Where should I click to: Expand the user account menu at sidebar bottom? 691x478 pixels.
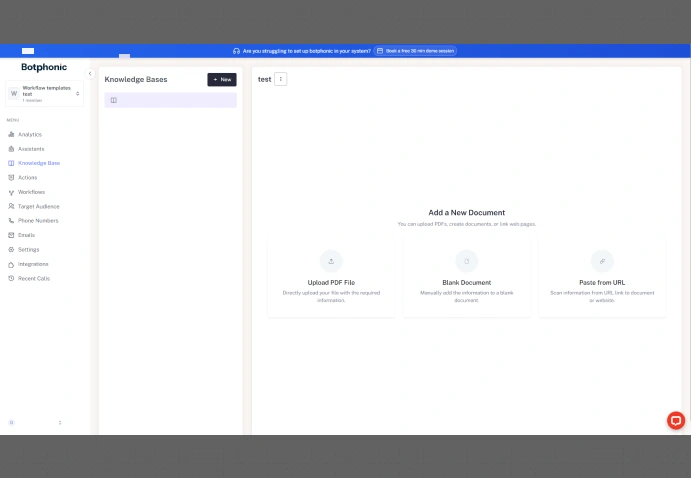[60, 423]
